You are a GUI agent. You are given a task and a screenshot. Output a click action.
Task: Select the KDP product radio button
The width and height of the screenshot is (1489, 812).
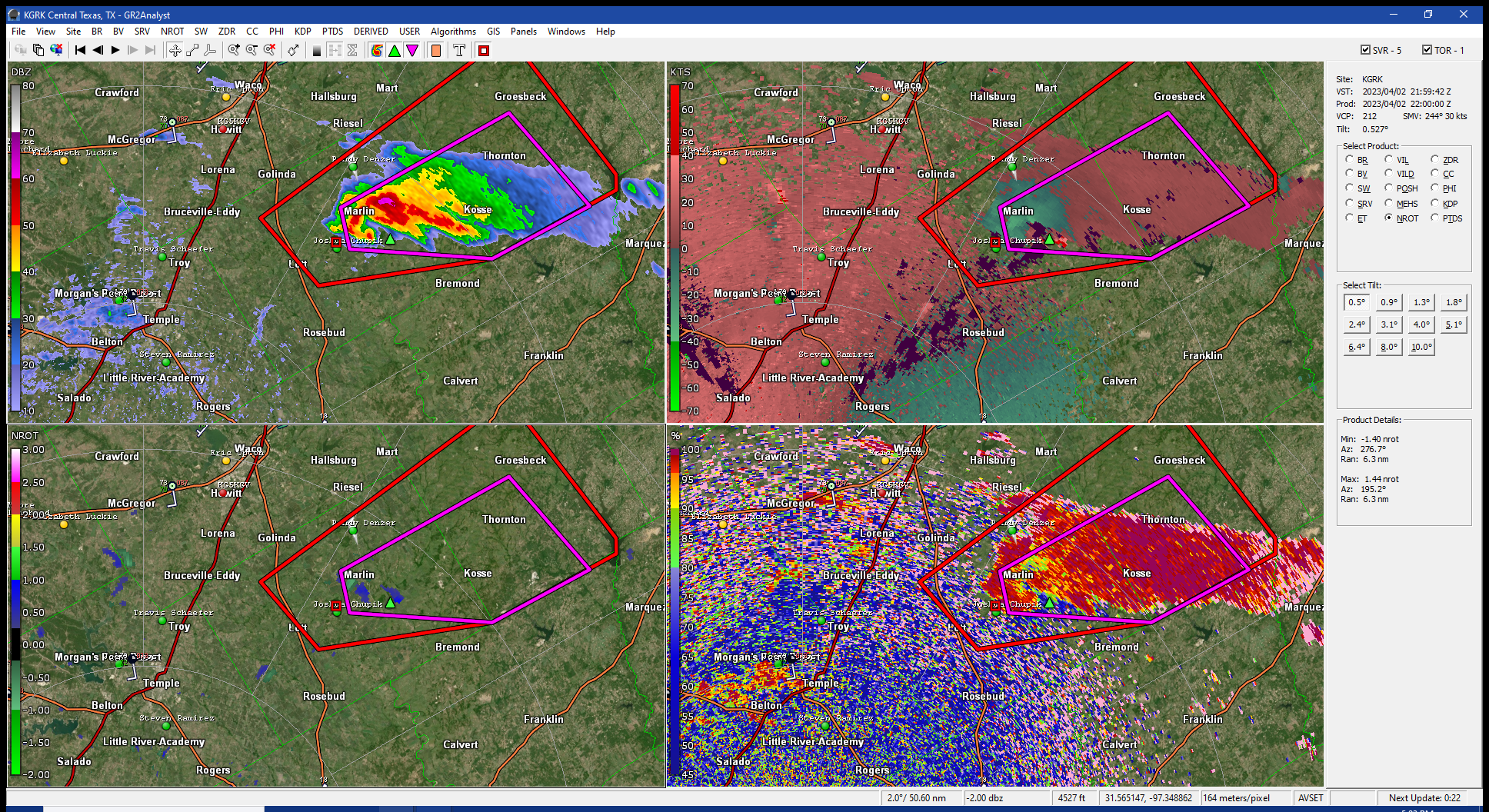[x=1434, y=203]
